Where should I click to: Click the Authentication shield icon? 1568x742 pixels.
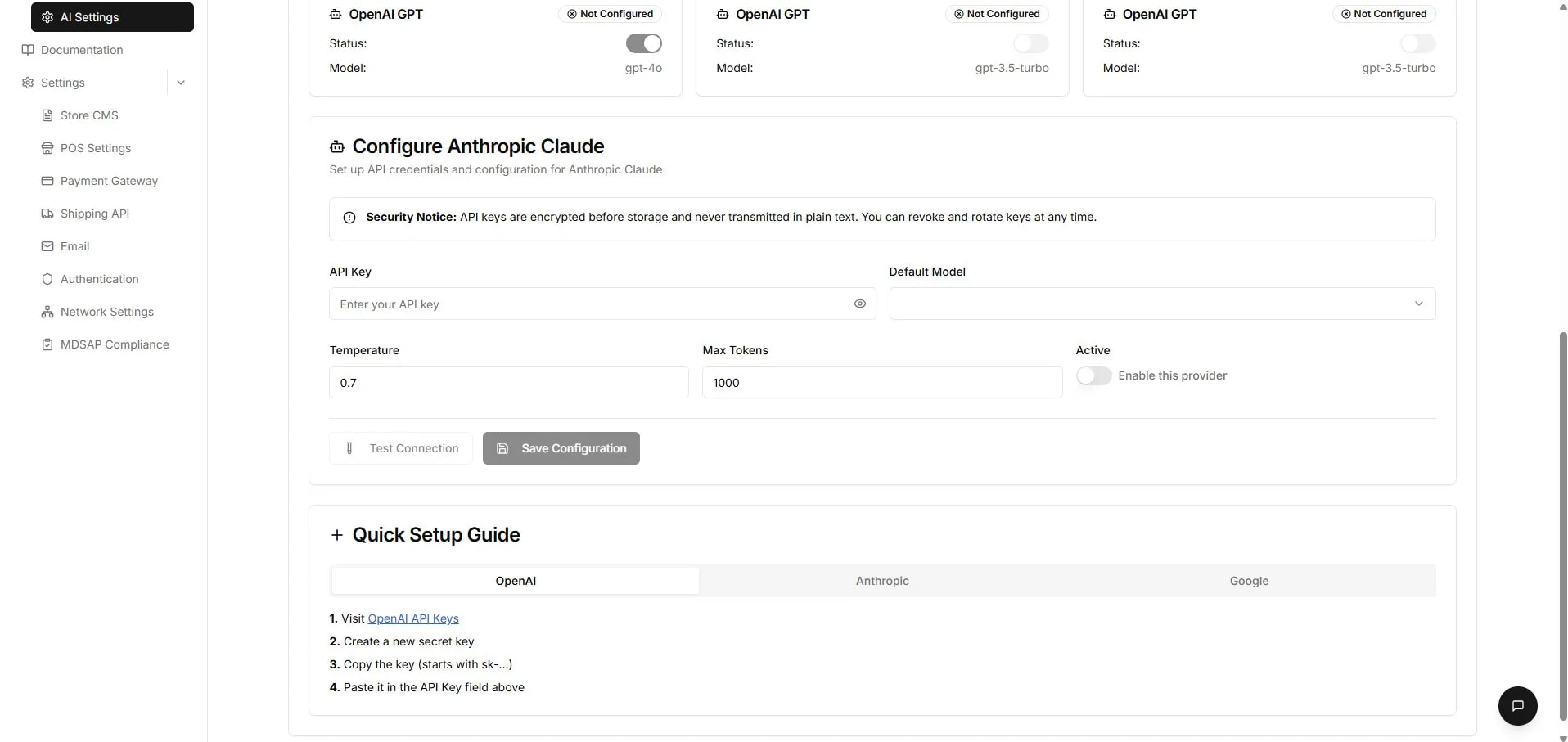coord(47,279)
